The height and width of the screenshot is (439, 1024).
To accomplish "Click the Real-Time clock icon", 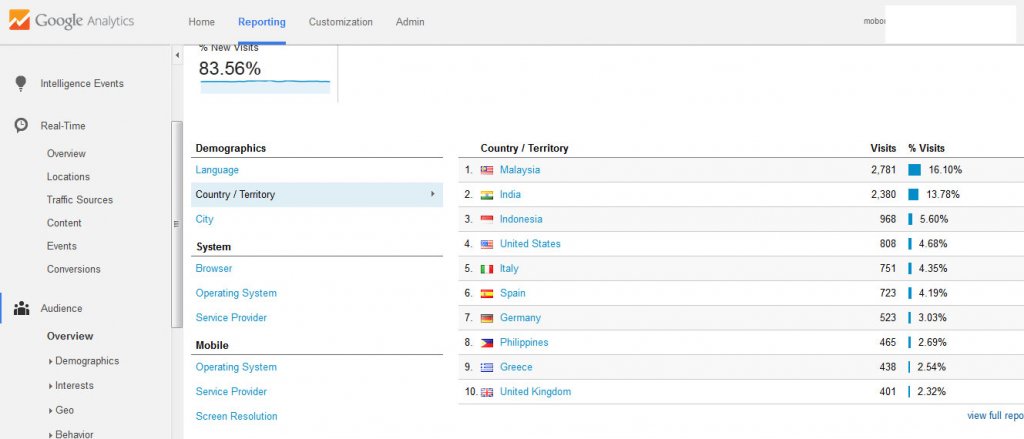I will point(21,125).
